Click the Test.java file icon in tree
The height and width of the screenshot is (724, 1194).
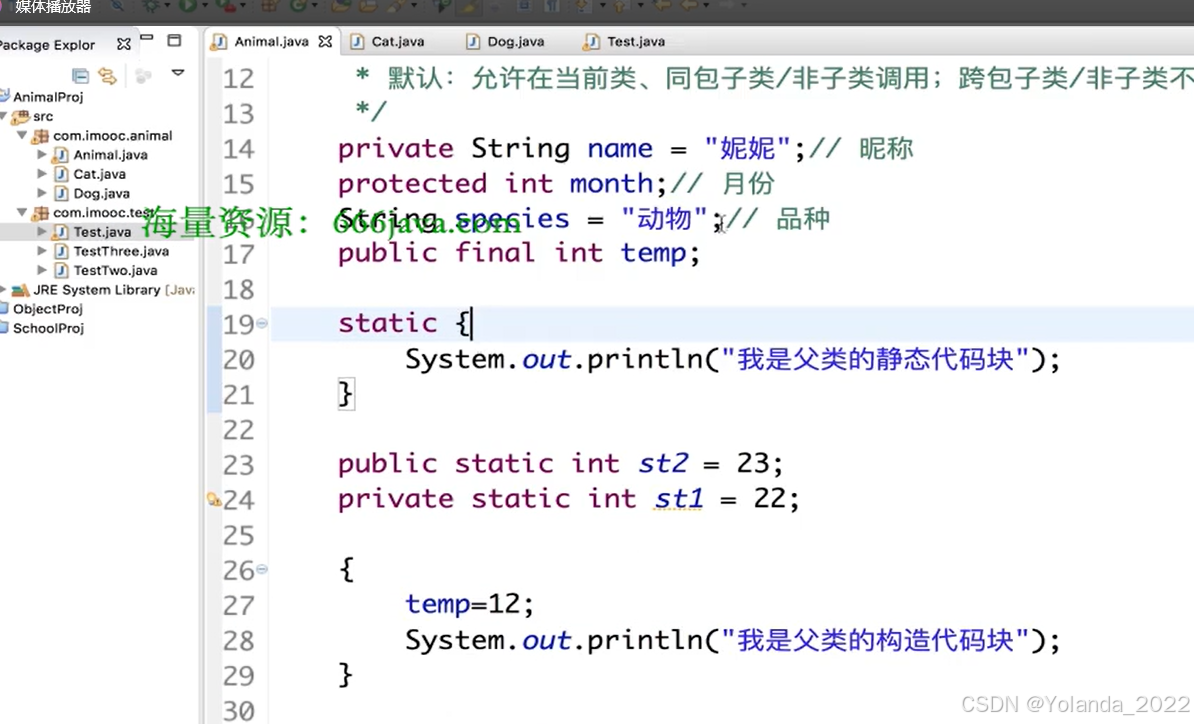pyautogui.click(x=61, y=231)
